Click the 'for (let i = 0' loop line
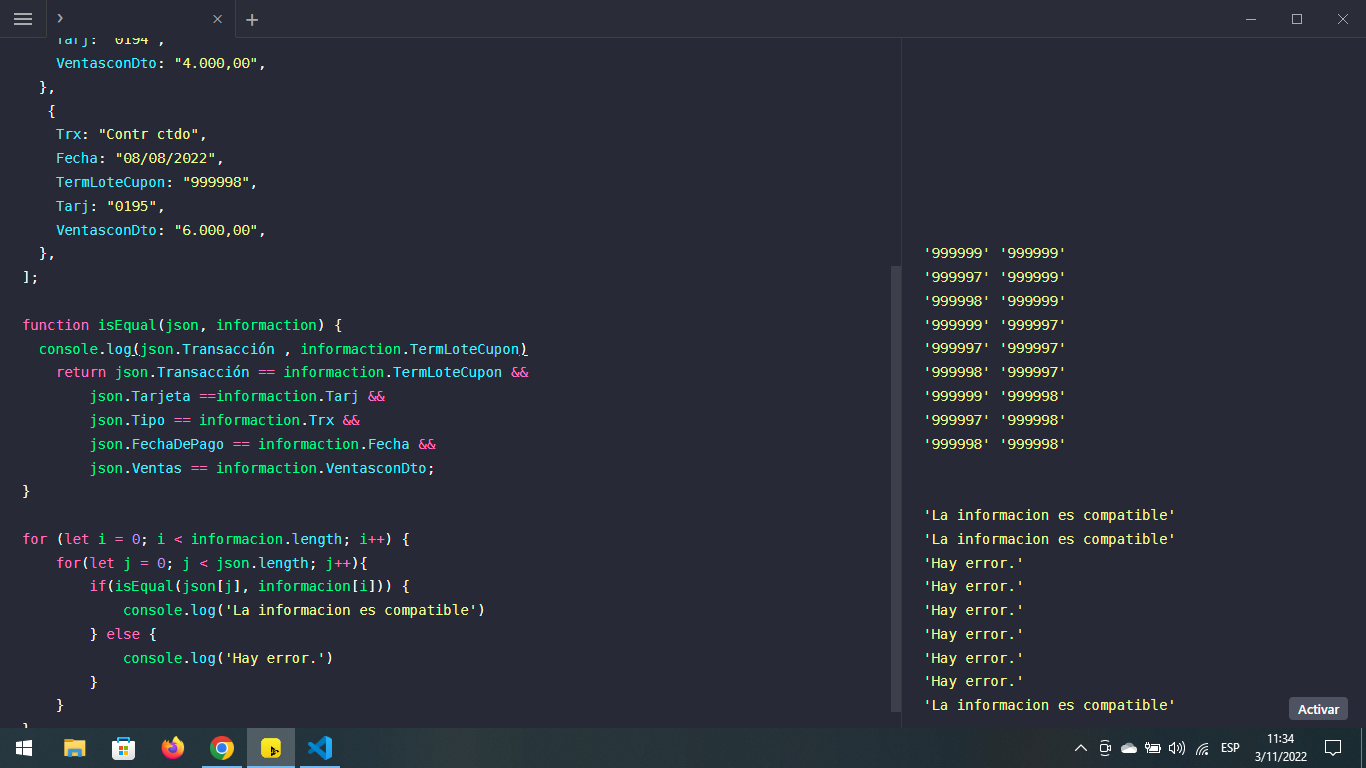Image resolution: width=1366 pixels, height=768 pixels. tap(216, 539)
